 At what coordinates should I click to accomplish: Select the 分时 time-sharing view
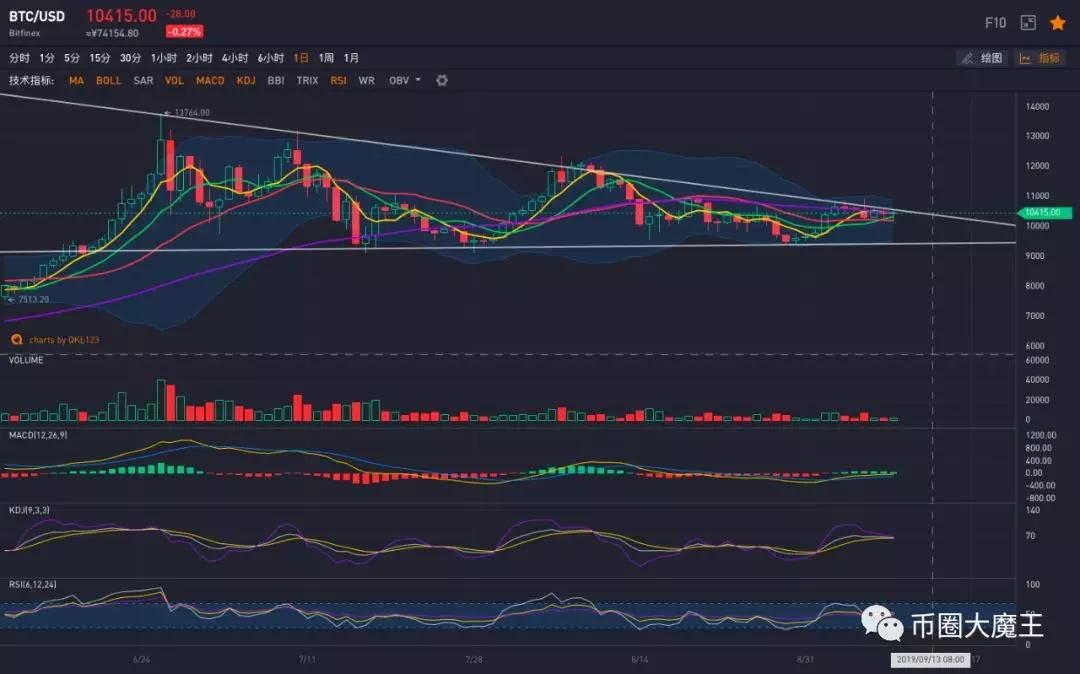(19, 58)
